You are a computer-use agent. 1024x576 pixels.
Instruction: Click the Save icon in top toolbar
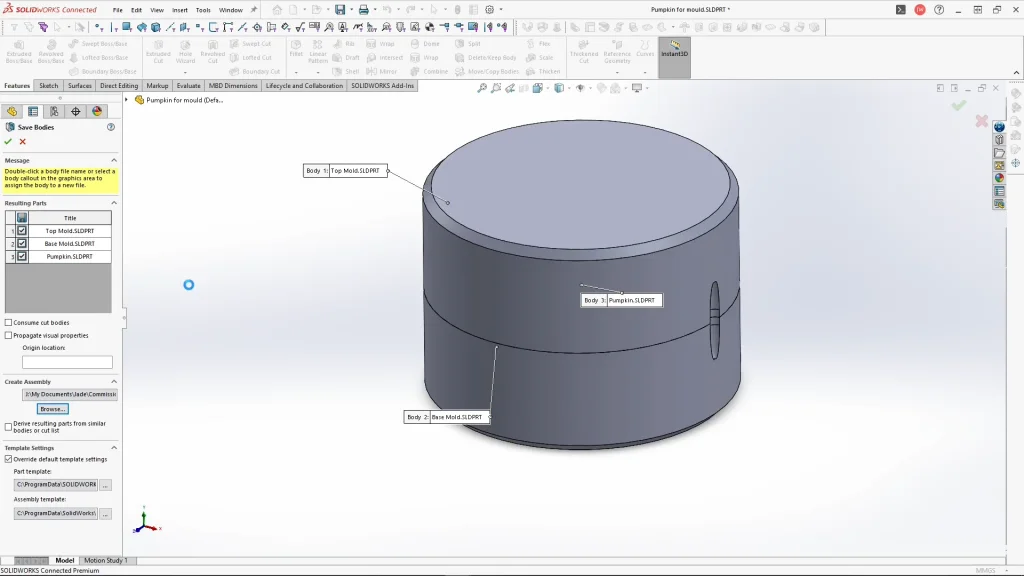340,10
